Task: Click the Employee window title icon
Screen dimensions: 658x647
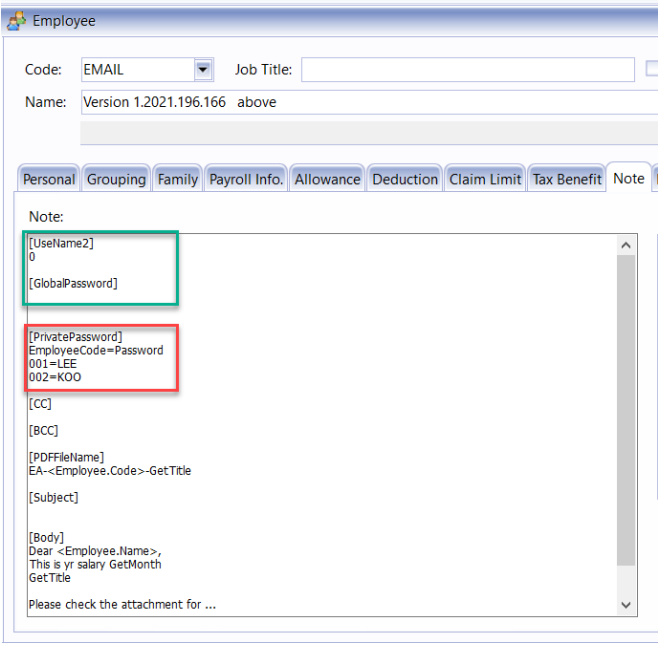Action: pos(17,20)
